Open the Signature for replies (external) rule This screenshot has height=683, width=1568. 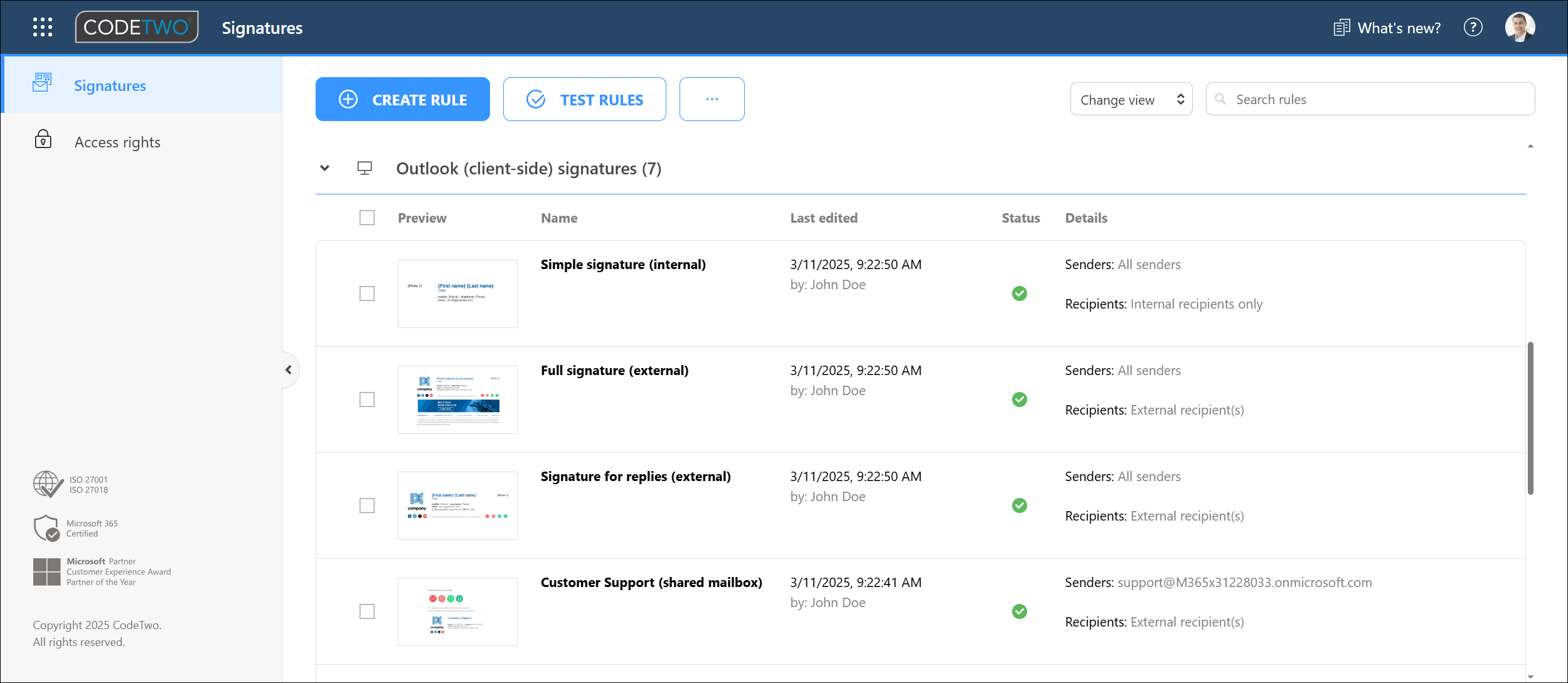coord(636,477)
